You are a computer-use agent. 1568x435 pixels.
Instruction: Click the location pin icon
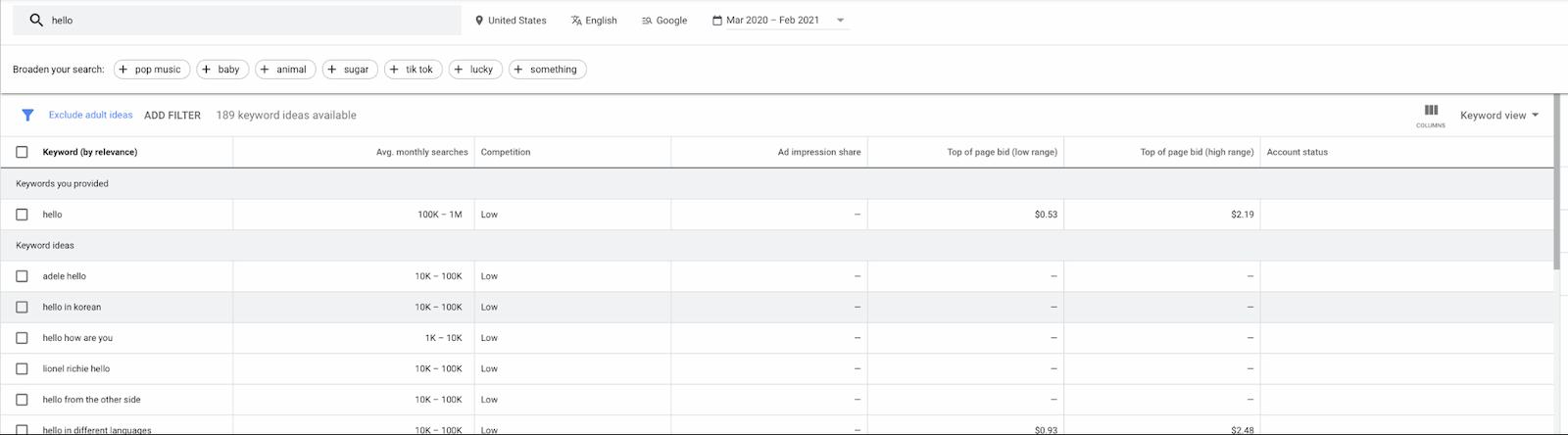[479, 21]
